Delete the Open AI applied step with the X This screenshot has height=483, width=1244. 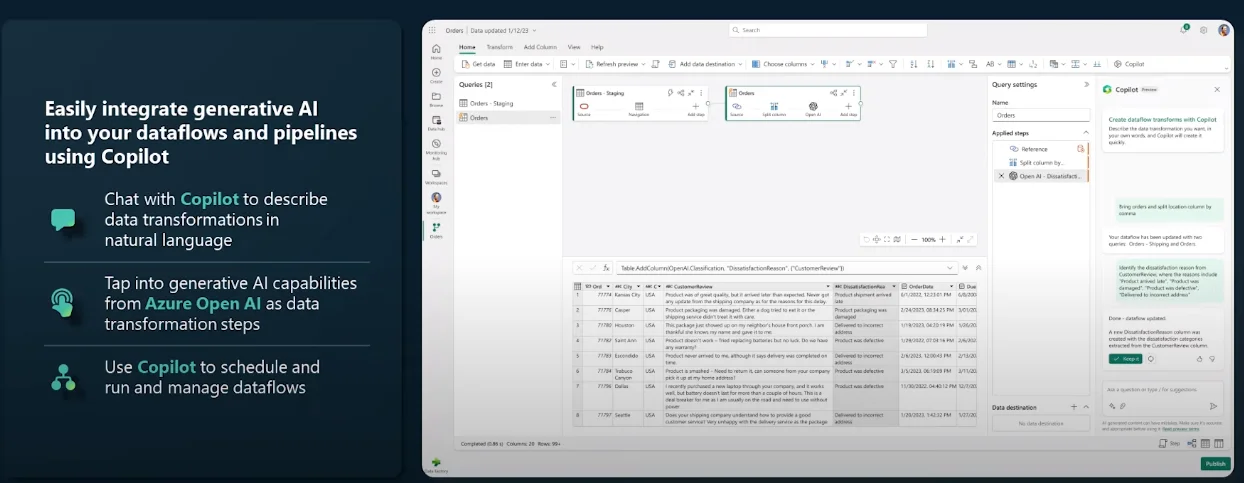point(1001,176)
